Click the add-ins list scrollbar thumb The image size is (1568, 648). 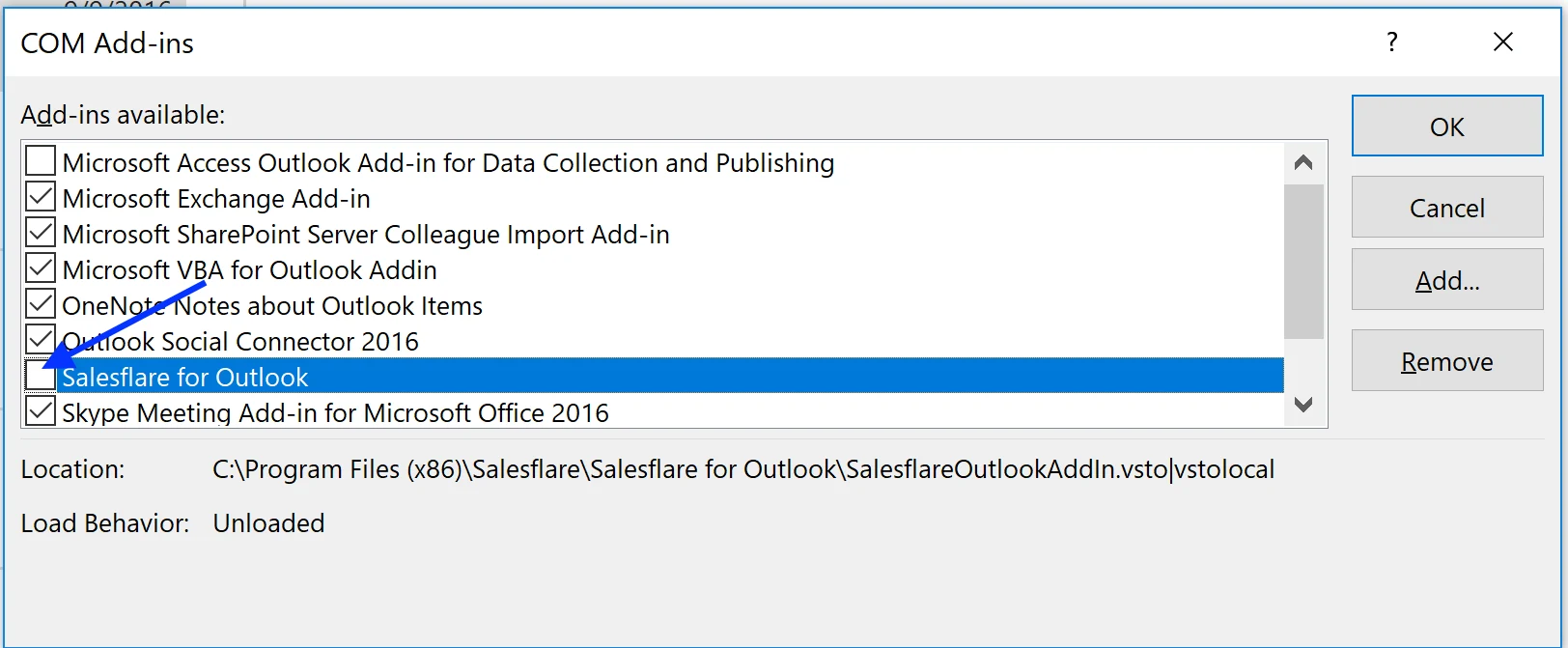[x=1303, y=261]
